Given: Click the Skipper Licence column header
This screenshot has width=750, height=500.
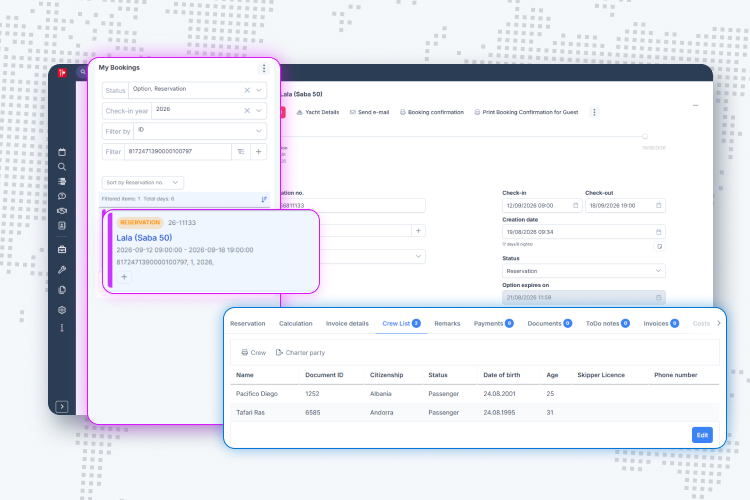Looking at the screenshot, I should 601,375.
